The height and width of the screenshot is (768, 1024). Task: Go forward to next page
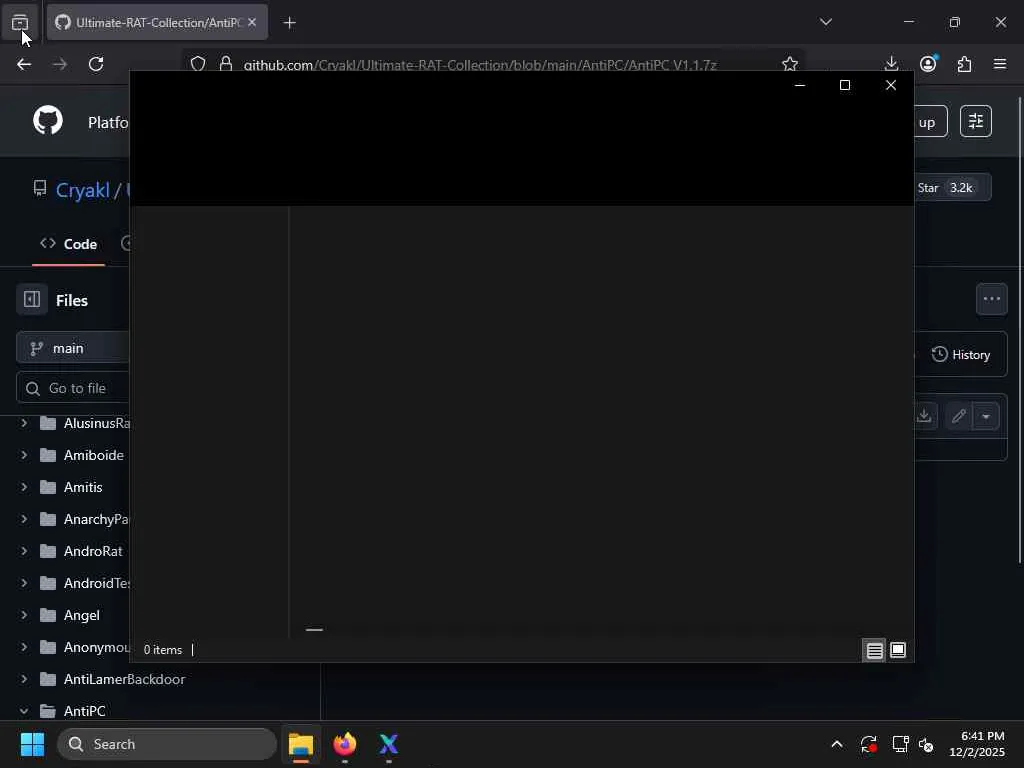60,64
